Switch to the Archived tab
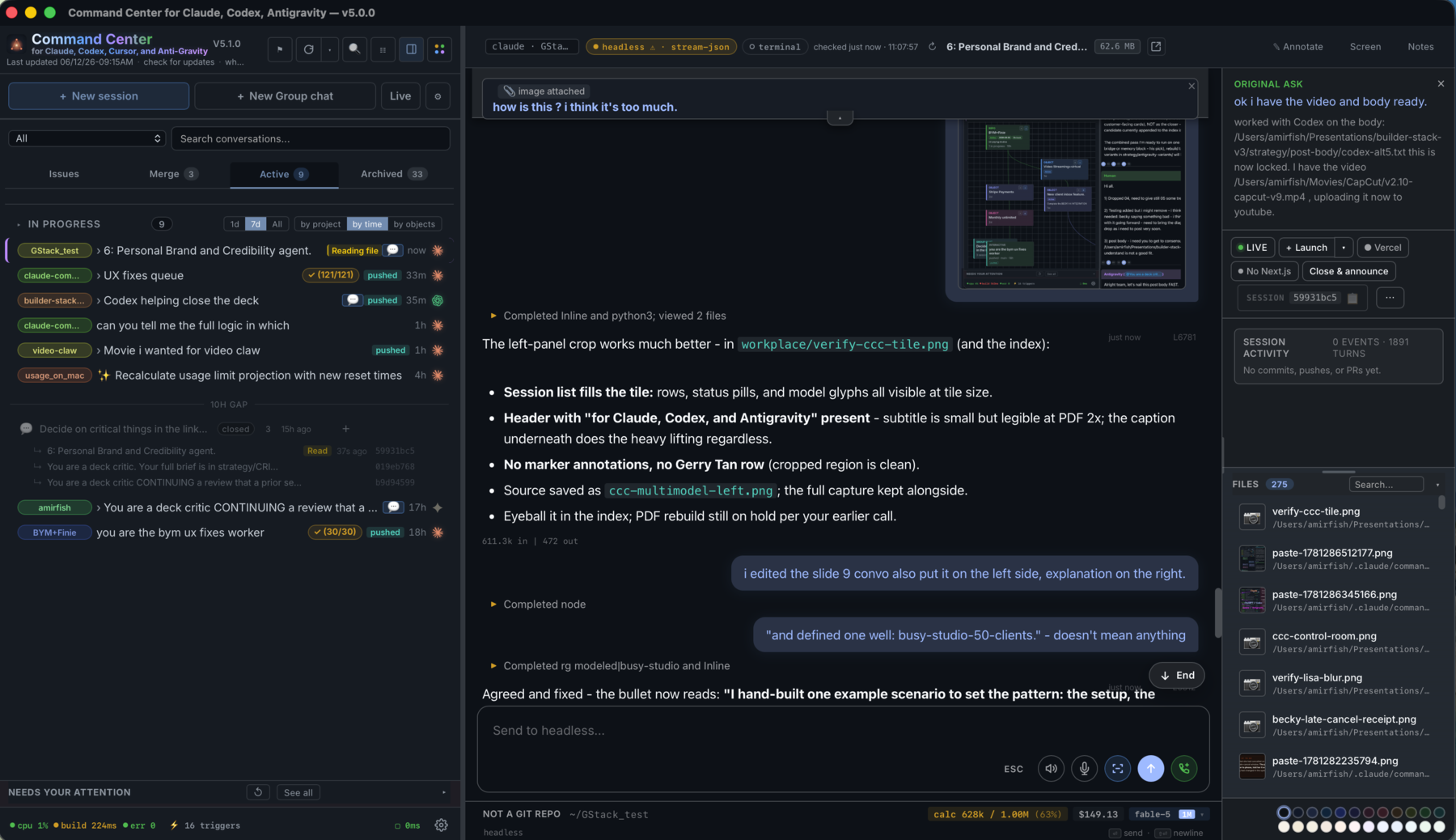Screen dimensions: 1456x840 (x=394, y=174)
